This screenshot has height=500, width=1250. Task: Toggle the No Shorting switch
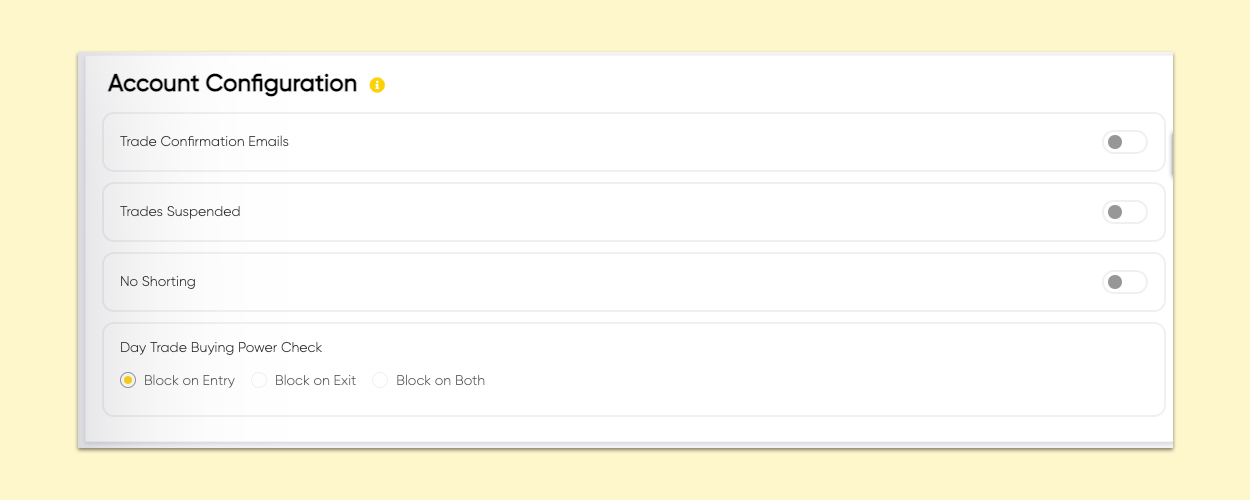pos(1125,282)
